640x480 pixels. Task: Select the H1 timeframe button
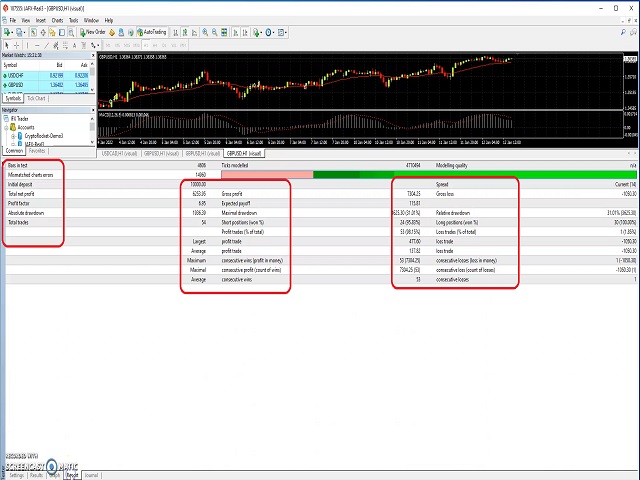click(x=146, y=45)
